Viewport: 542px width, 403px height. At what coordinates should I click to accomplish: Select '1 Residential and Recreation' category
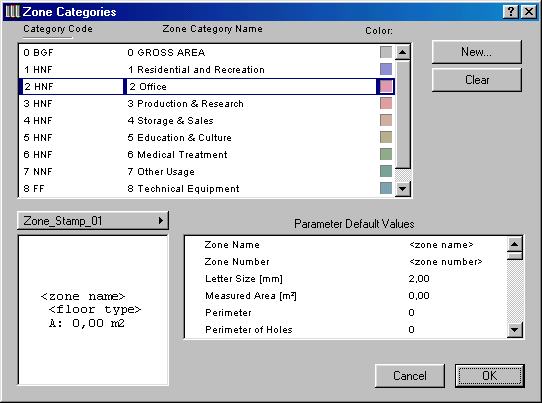click(x=206, y=69)
